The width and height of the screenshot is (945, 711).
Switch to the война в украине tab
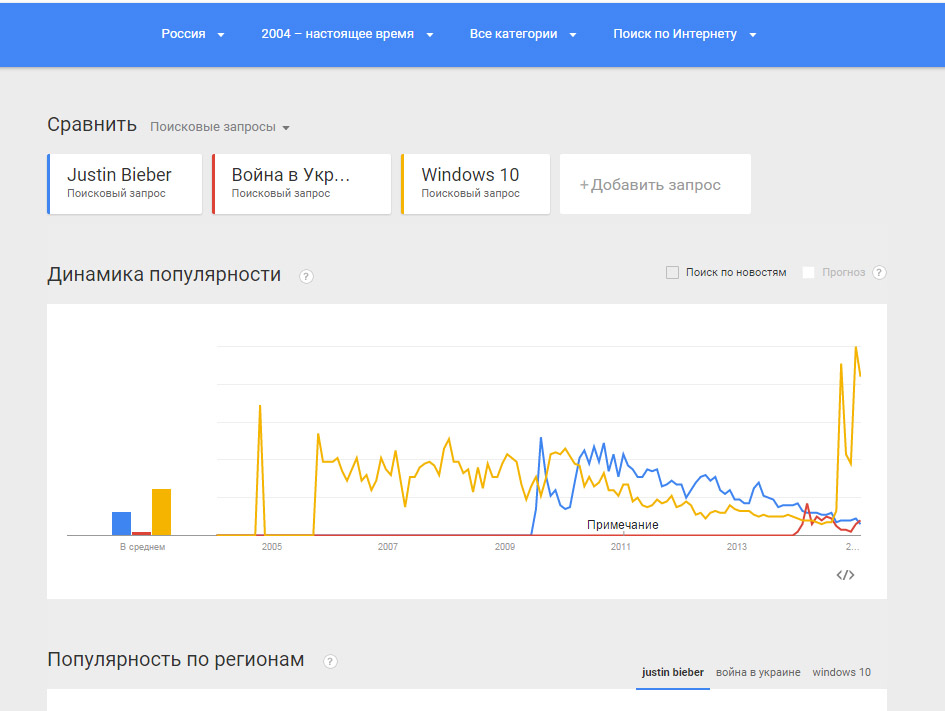758,672
